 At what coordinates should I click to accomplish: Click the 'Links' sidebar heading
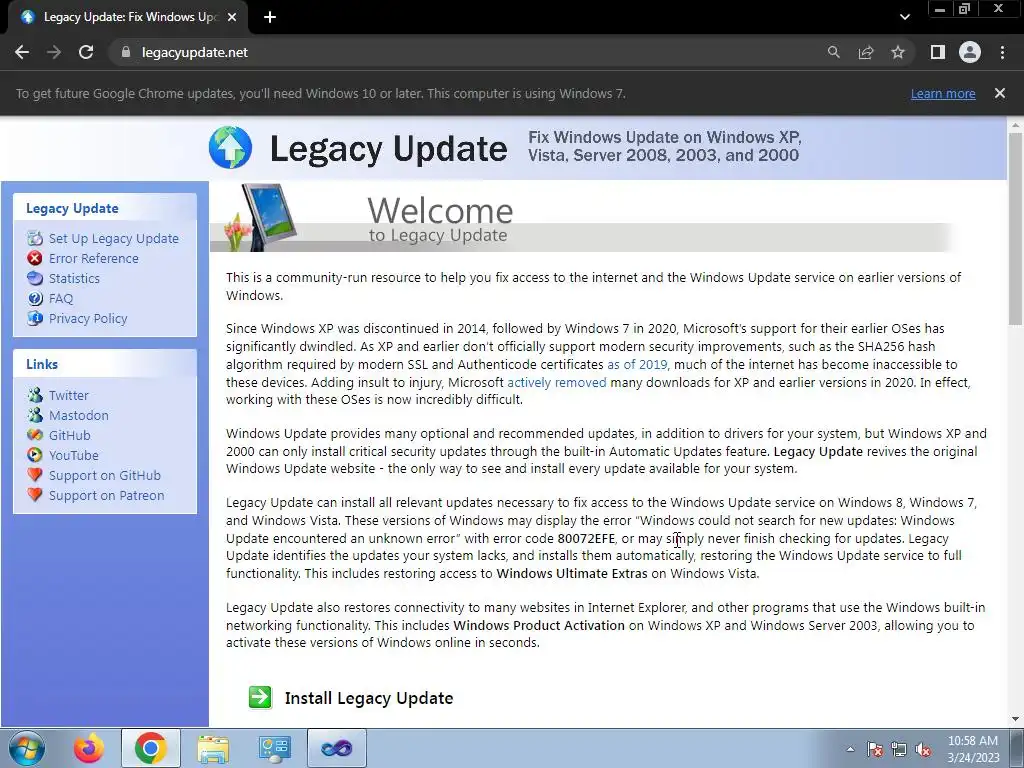click(42, 364)
